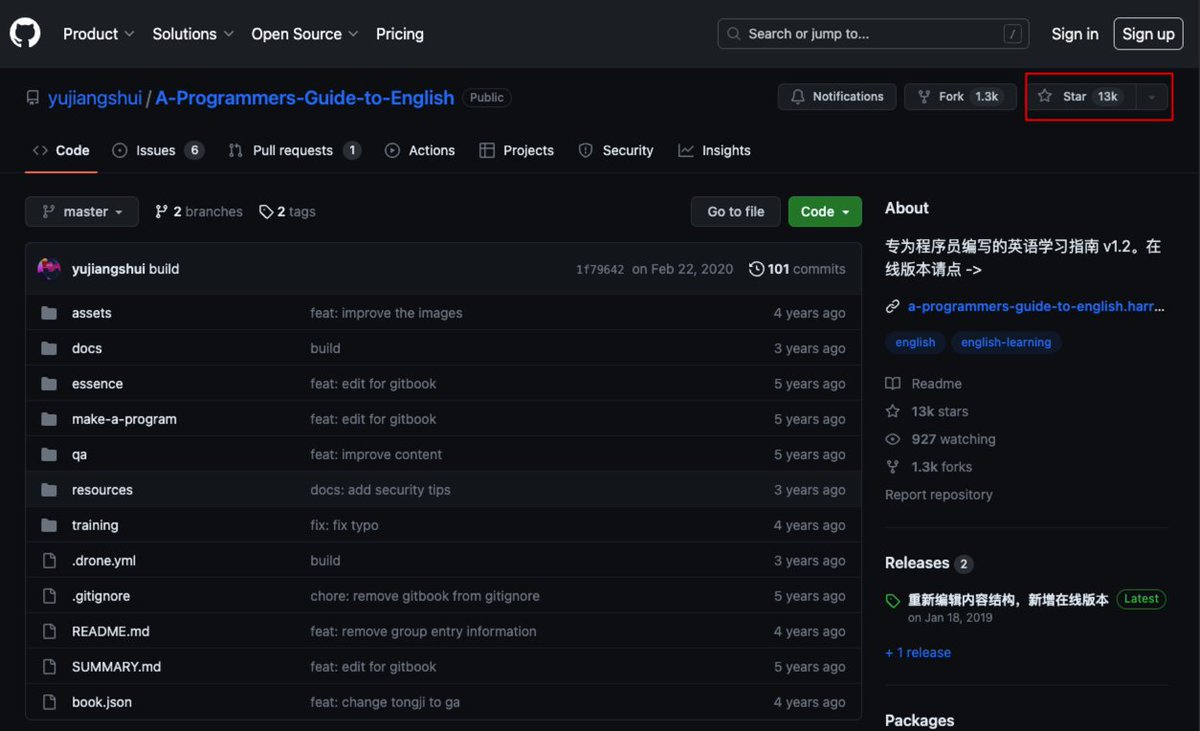Expand the Product menu

click(98, 34)
